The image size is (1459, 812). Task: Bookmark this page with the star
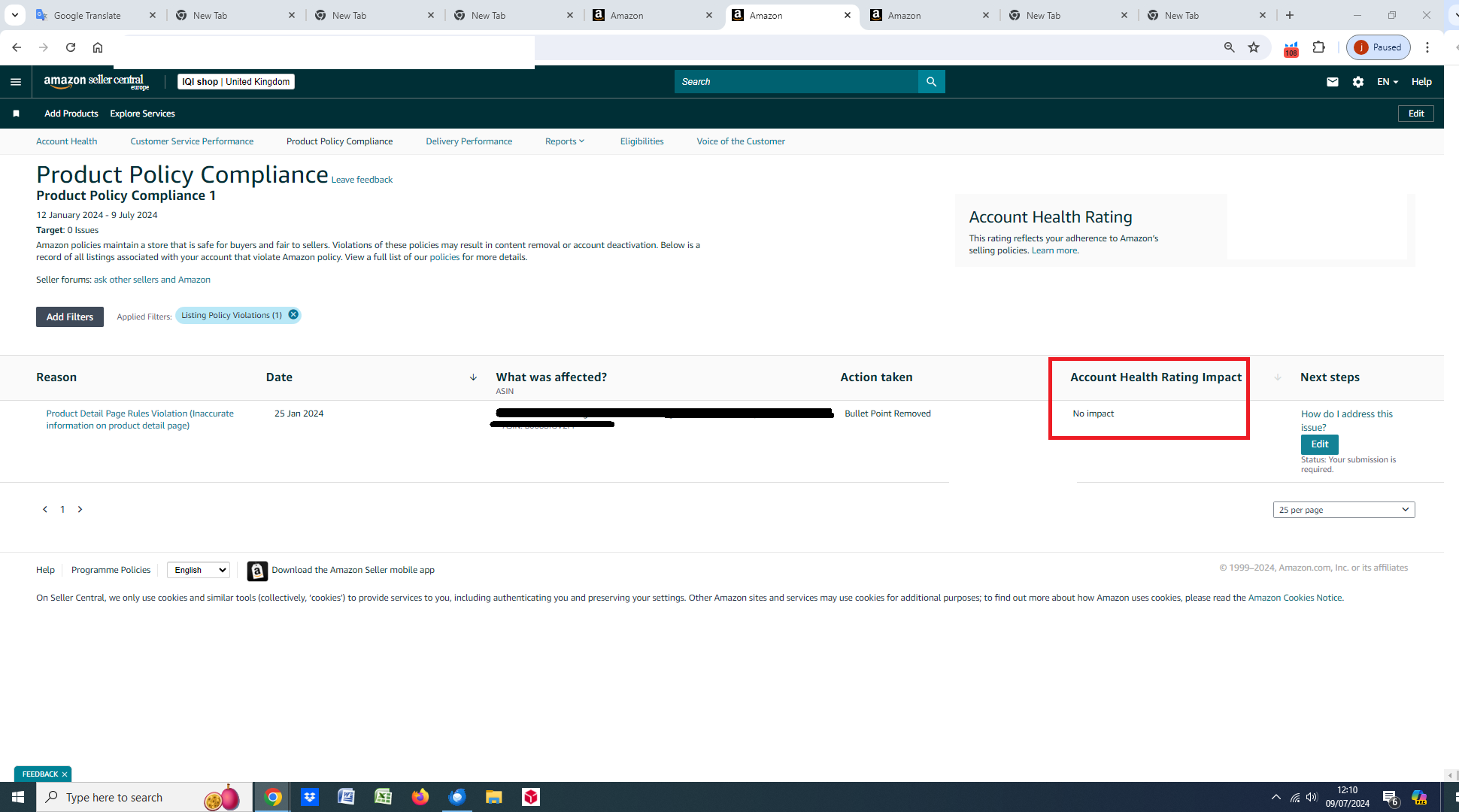point(1254,47)
